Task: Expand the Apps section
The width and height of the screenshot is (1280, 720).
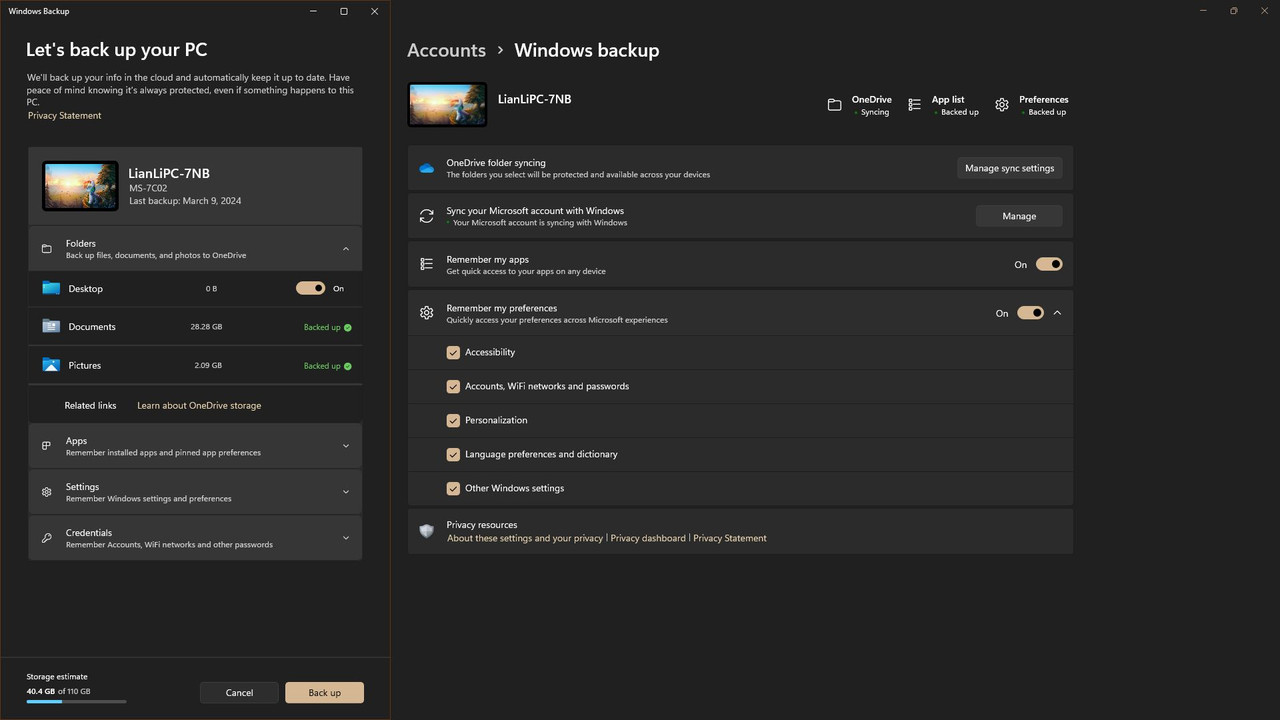Action: 346,446
